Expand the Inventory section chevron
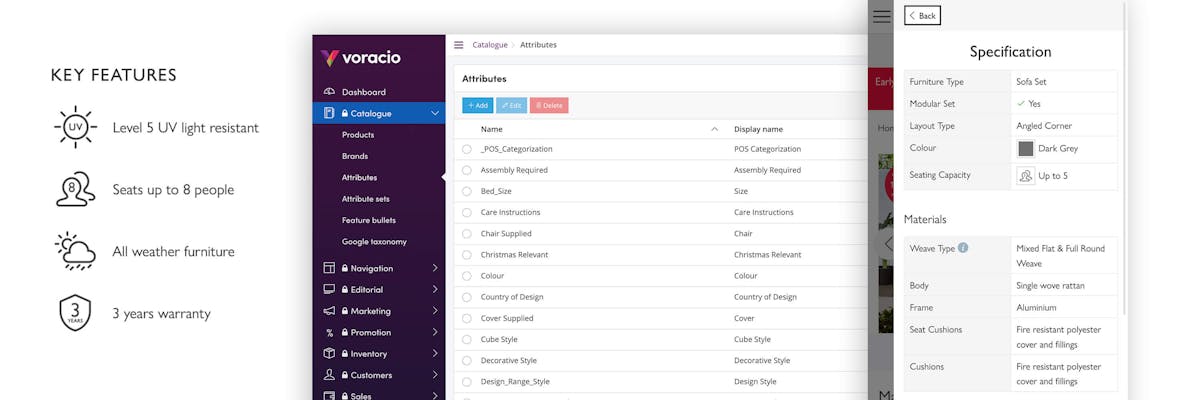This screenshot has width=1200, height=400. tap(435, 353)
